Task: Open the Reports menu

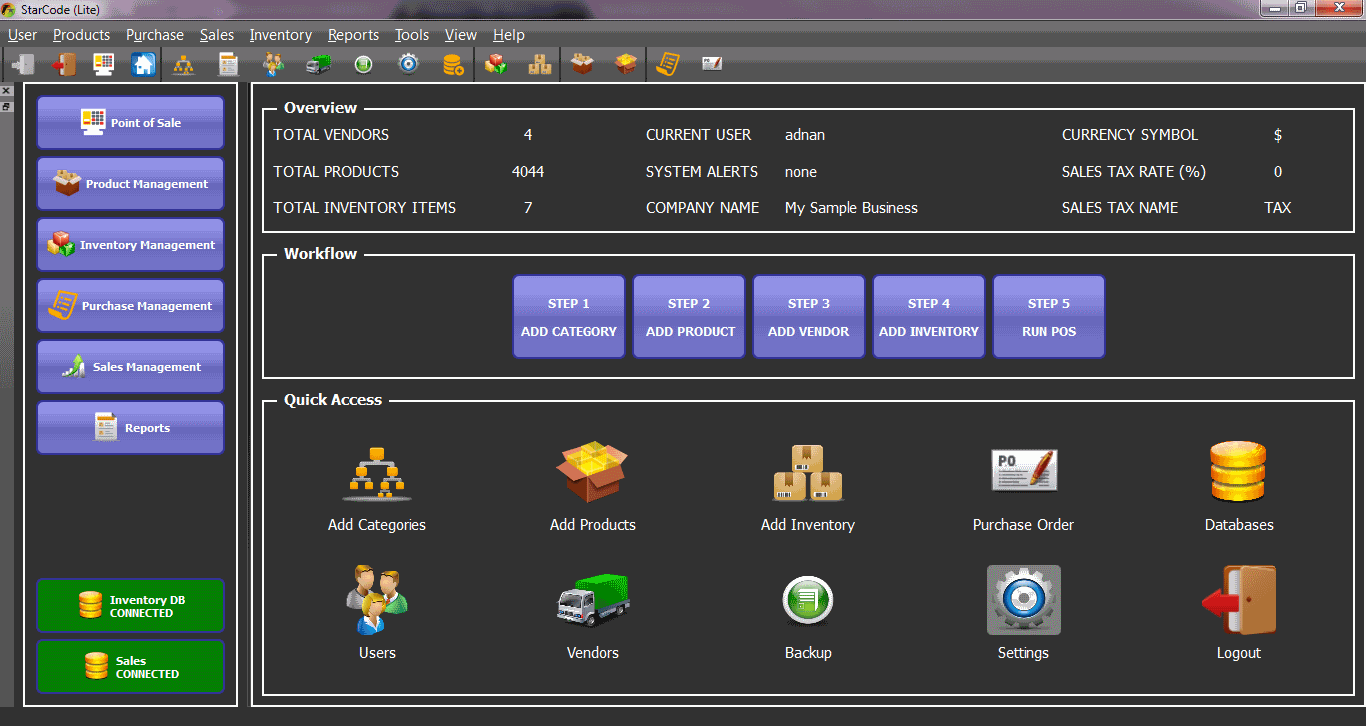Action: (353, 35)
